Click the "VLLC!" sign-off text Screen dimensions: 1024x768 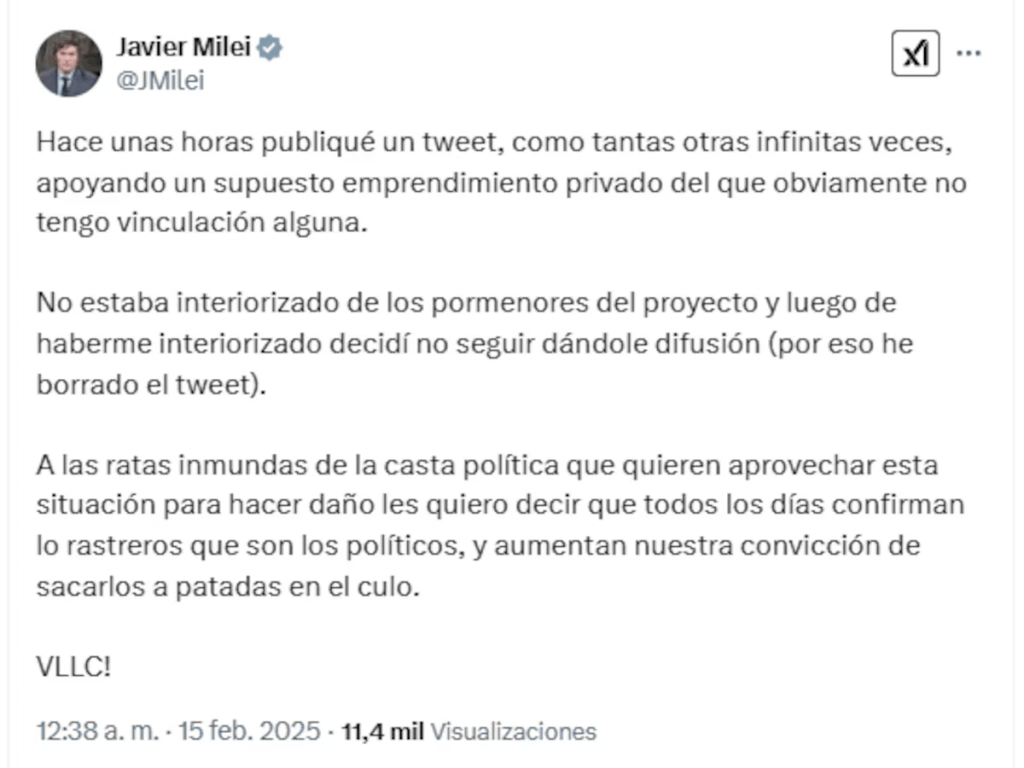click(73, 664)
